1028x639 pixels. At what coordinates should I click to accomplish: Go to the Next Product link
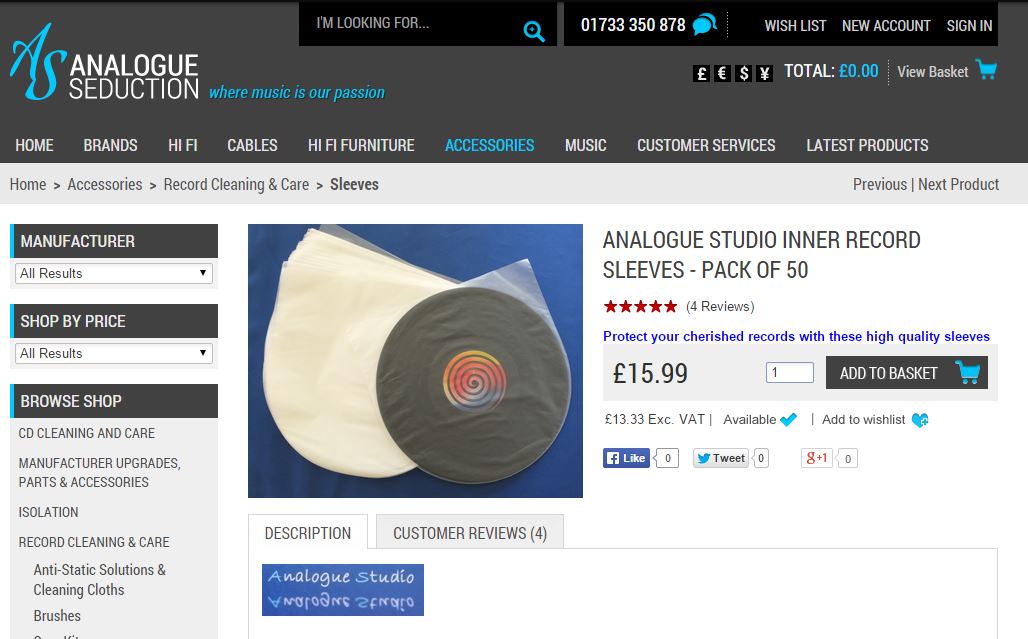(x=959, y=184)
